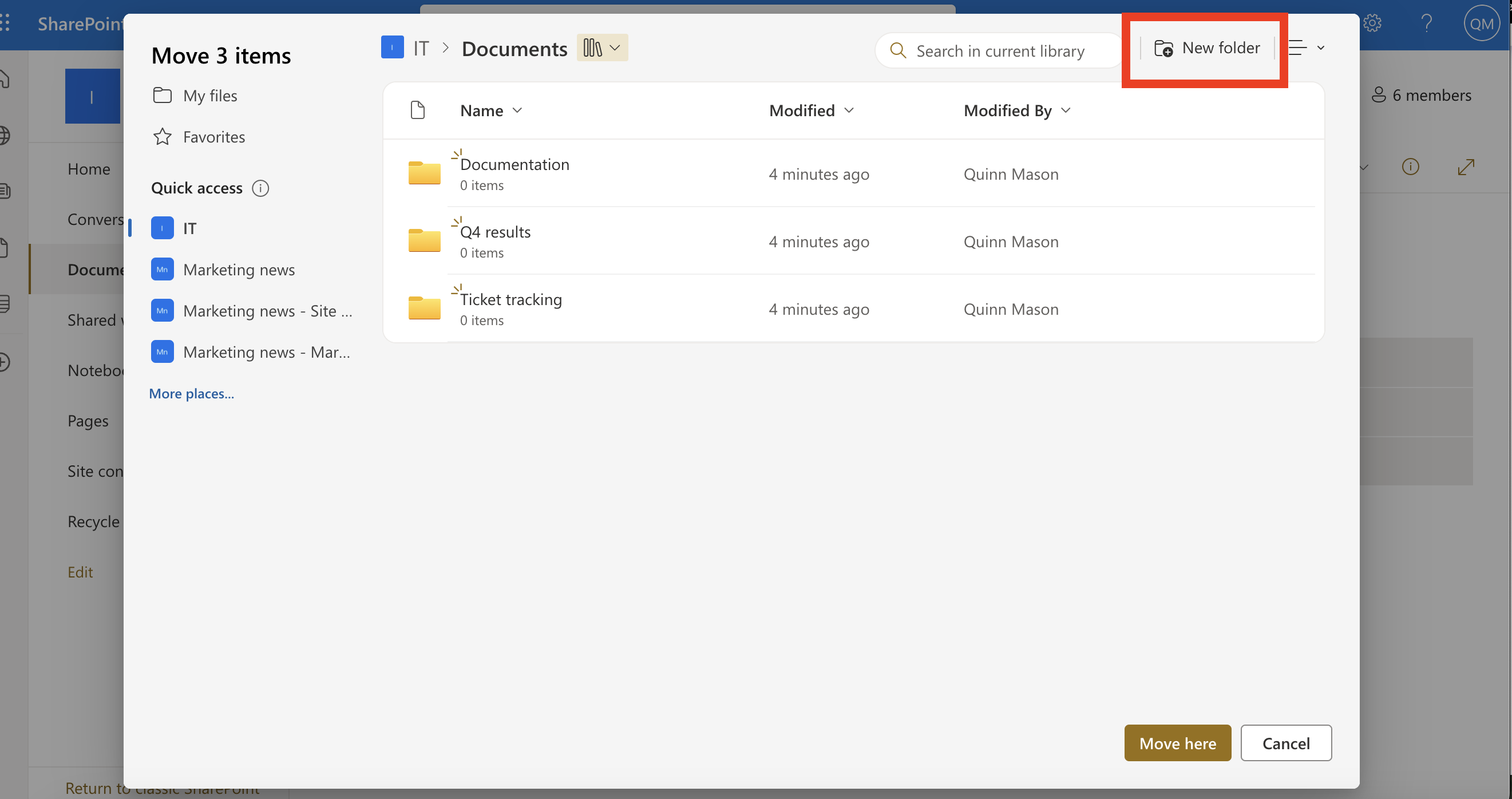Open Pages in site navigation

click(x=88, y=421)
